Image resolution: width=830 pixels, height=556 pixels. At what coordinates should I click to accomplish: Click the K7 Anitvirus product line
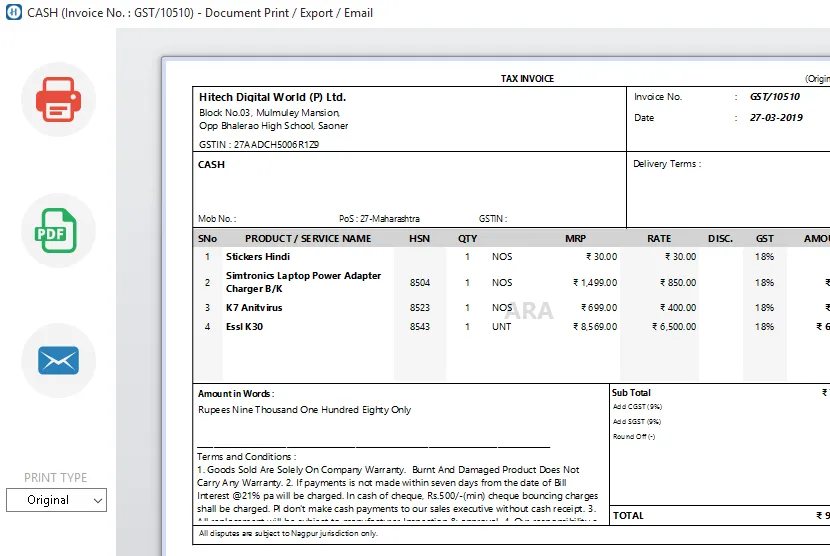(254, 308)
